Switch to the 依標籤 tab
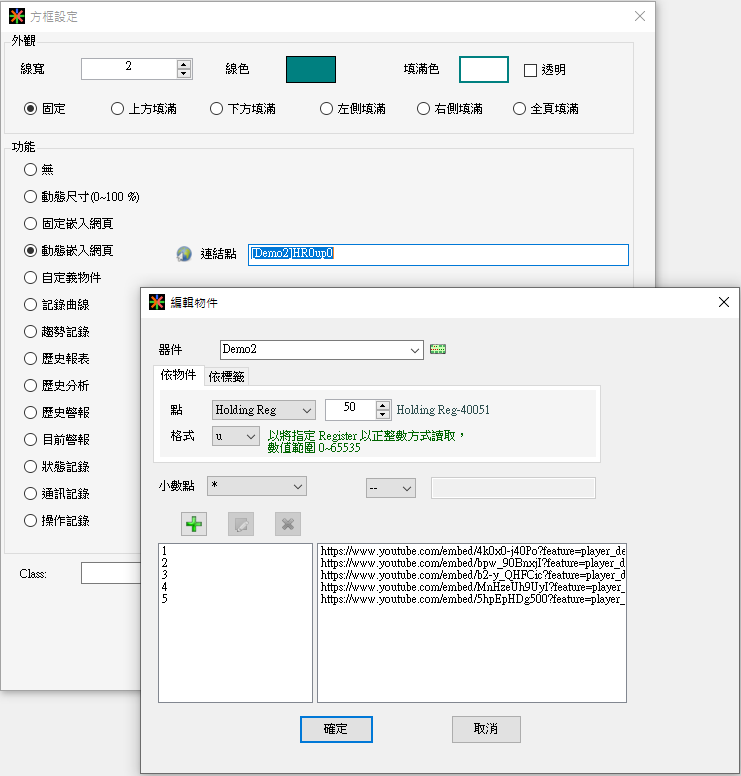This screenshot has height=776, width=741. pyautogui.click(x=226, y=376)
